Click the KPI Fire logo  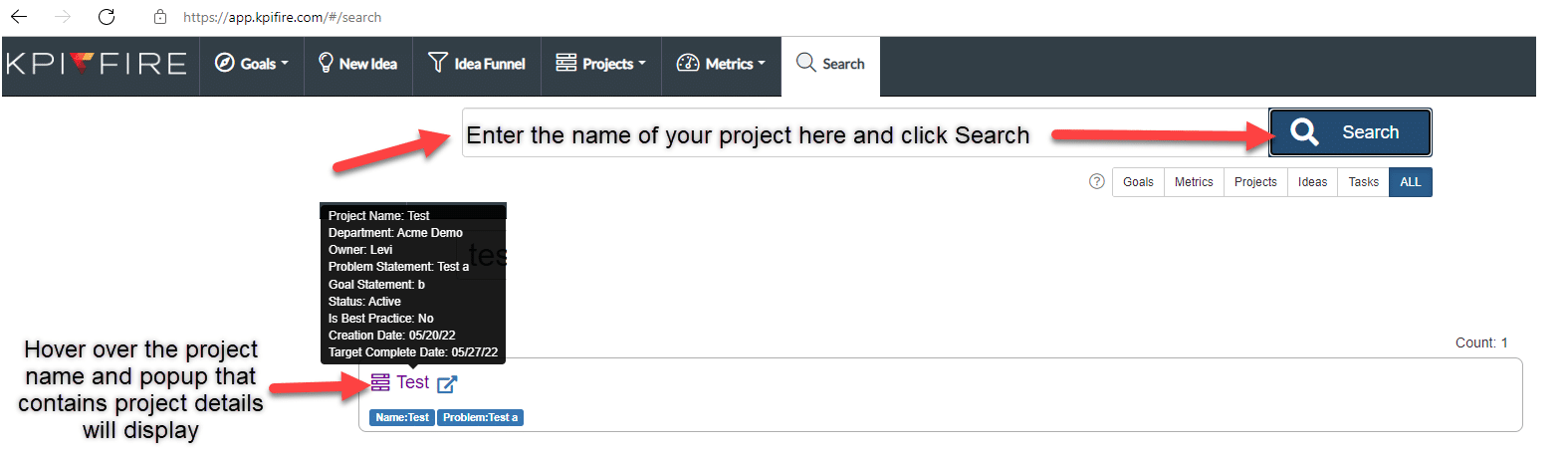(x=97, y=65)
